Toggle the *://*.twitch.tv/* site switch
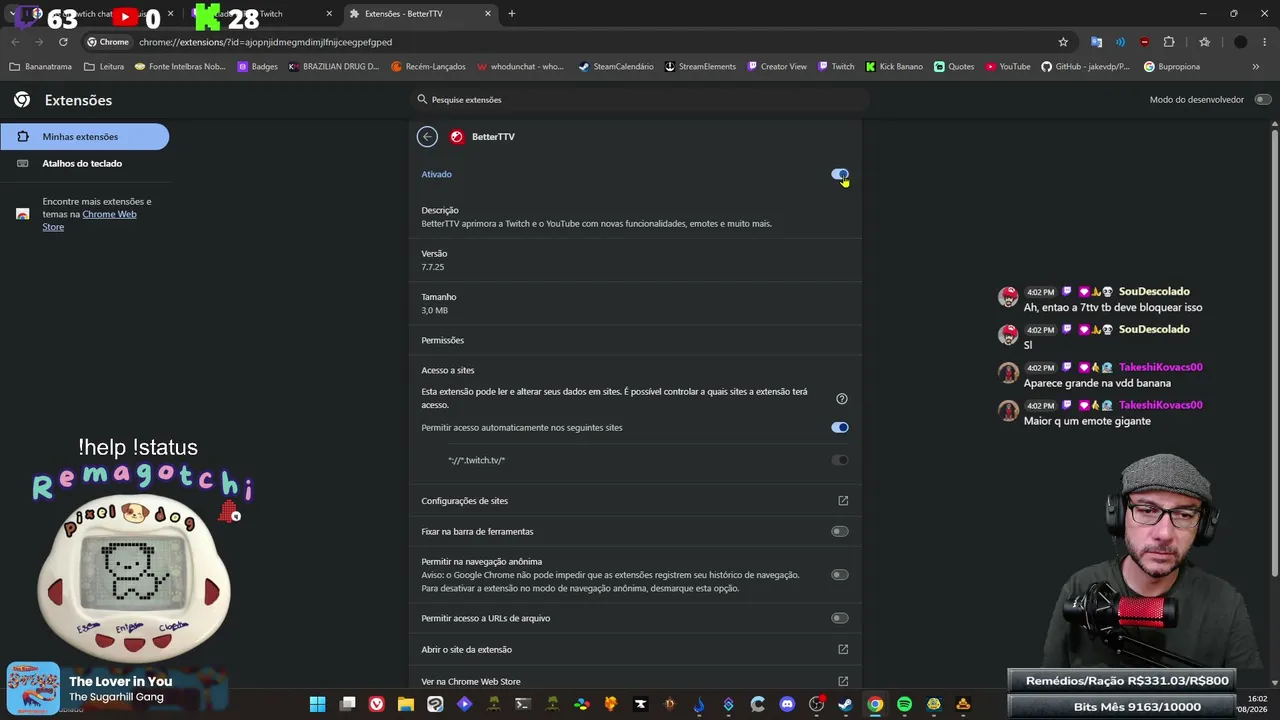1280x720 pixels. pos(840,460)
